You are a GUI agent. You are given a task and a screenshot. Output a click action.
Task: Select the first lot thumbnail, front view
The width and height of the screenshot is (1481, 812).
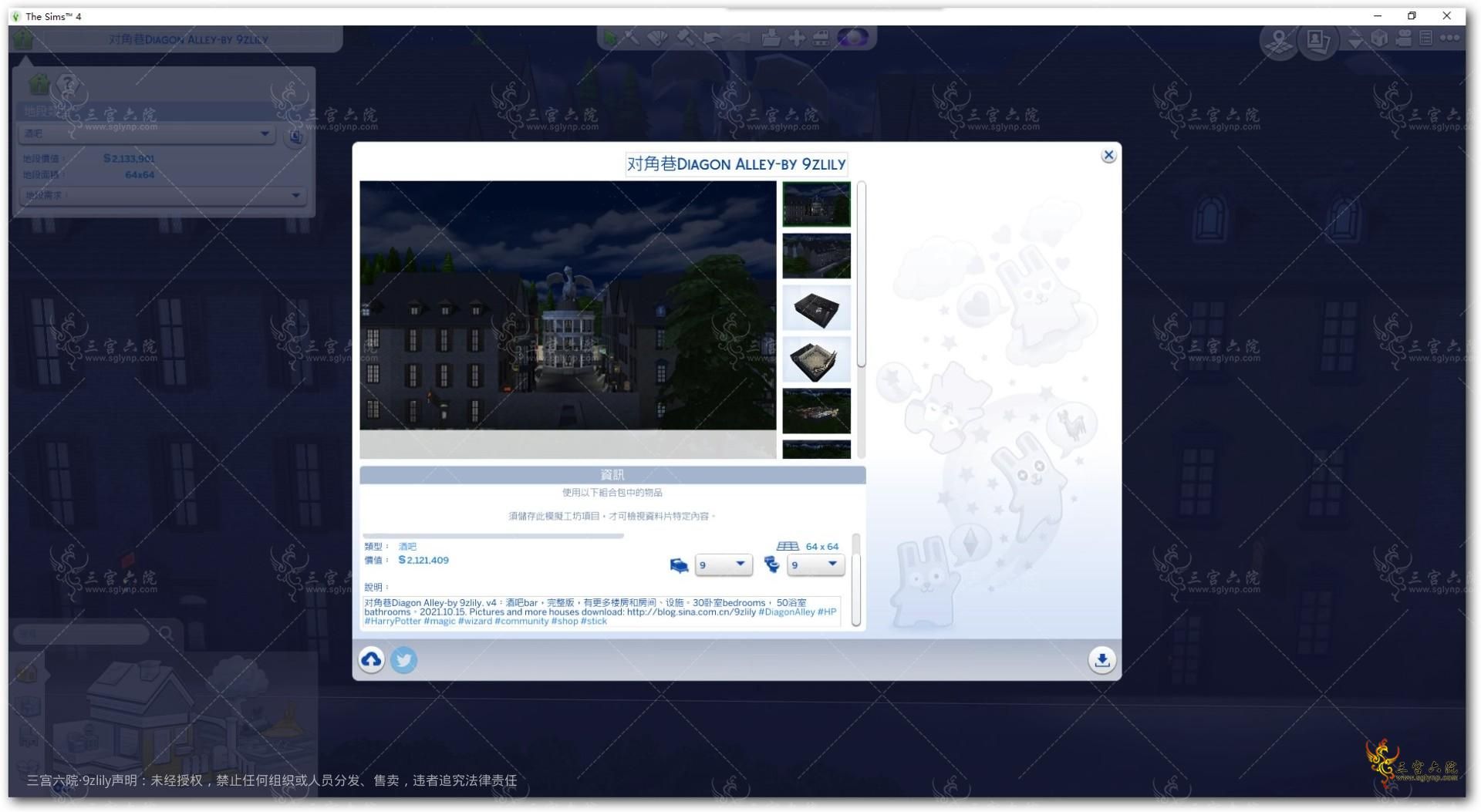pos(816,204)
